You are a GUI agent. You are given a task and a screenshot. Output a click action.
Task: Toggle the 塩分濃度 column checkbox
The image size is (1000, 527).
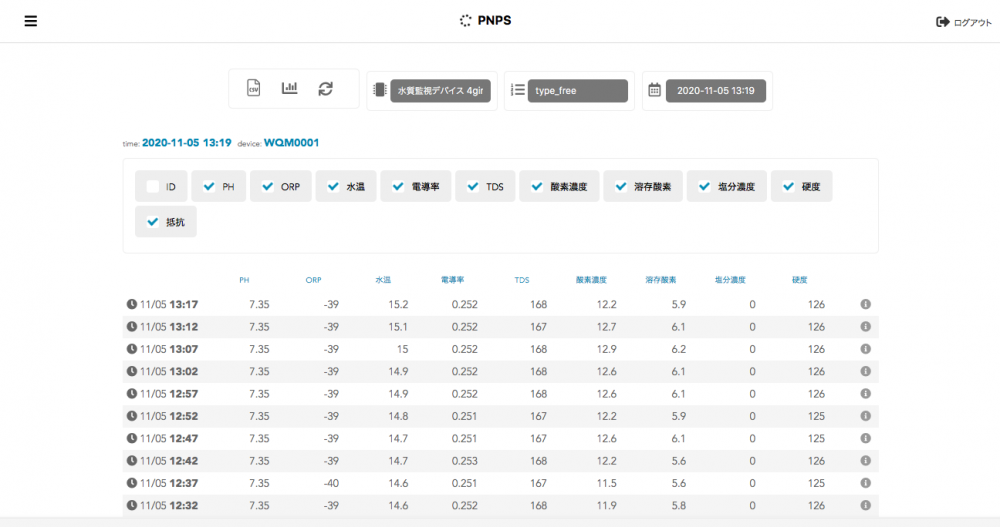704,186
